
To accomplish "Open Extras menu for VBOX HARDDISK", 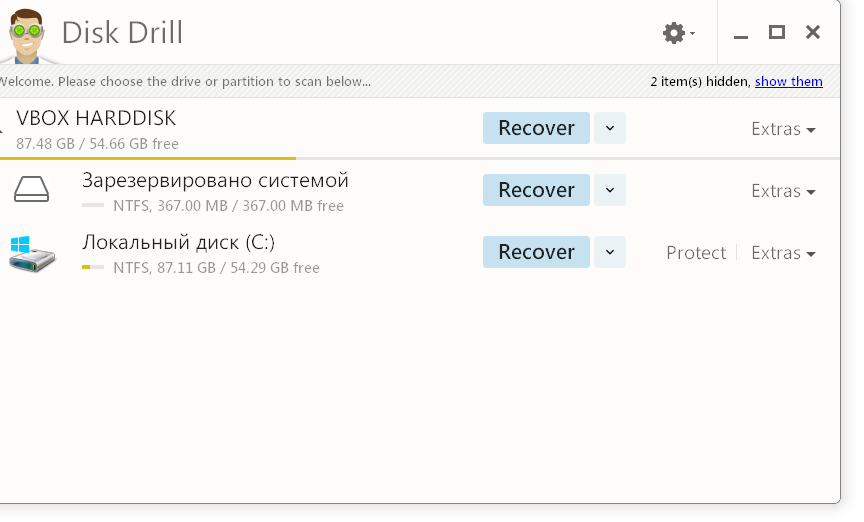I will (x=783, y=129).
